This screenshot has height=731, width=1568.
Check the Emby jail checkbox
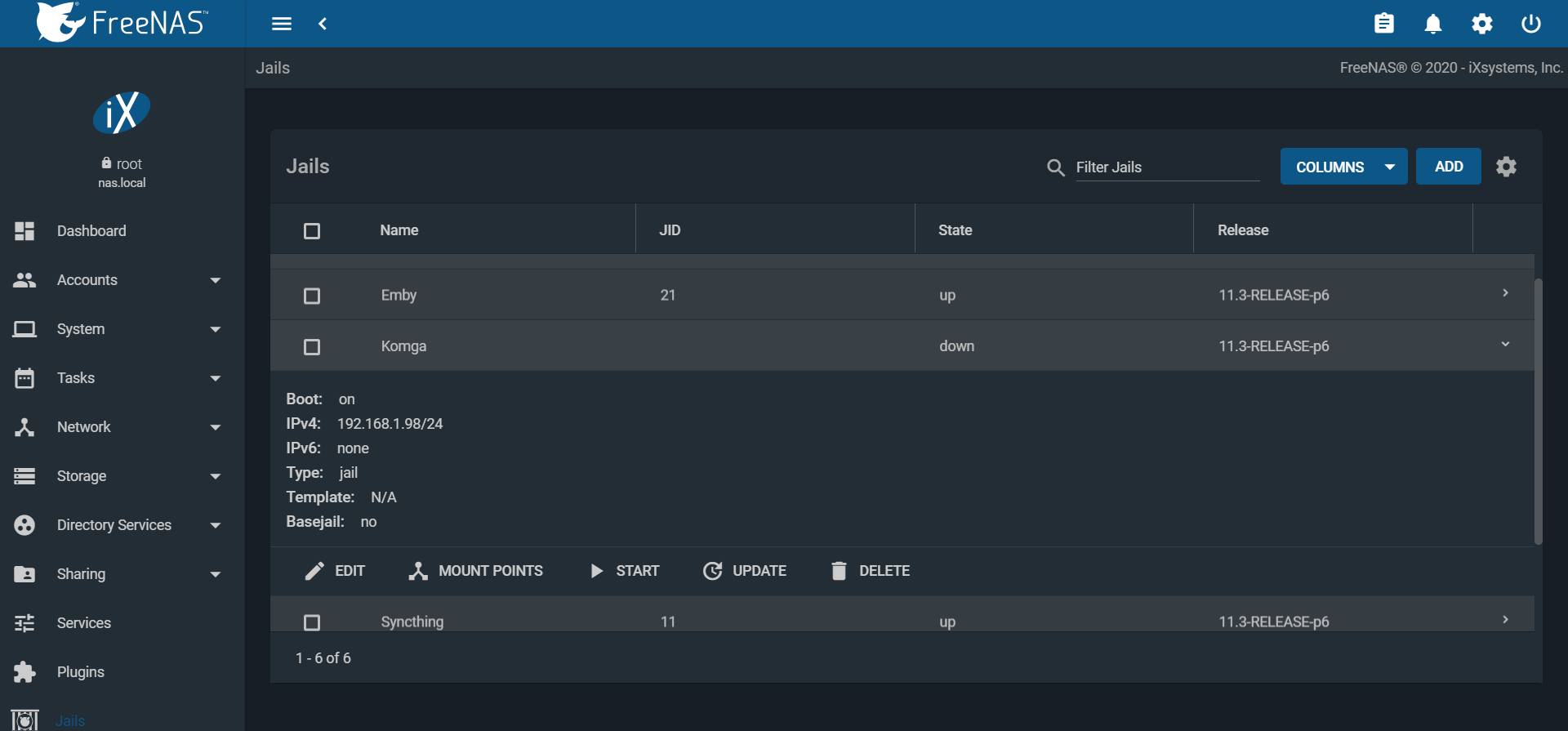coord(312,296)
